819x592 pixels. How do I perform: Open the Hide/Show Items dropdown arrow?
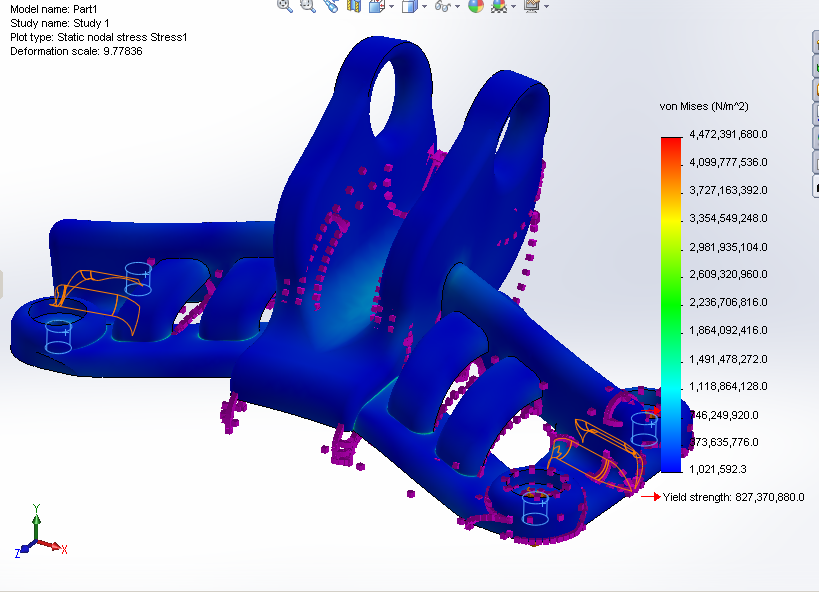[458, 8]
